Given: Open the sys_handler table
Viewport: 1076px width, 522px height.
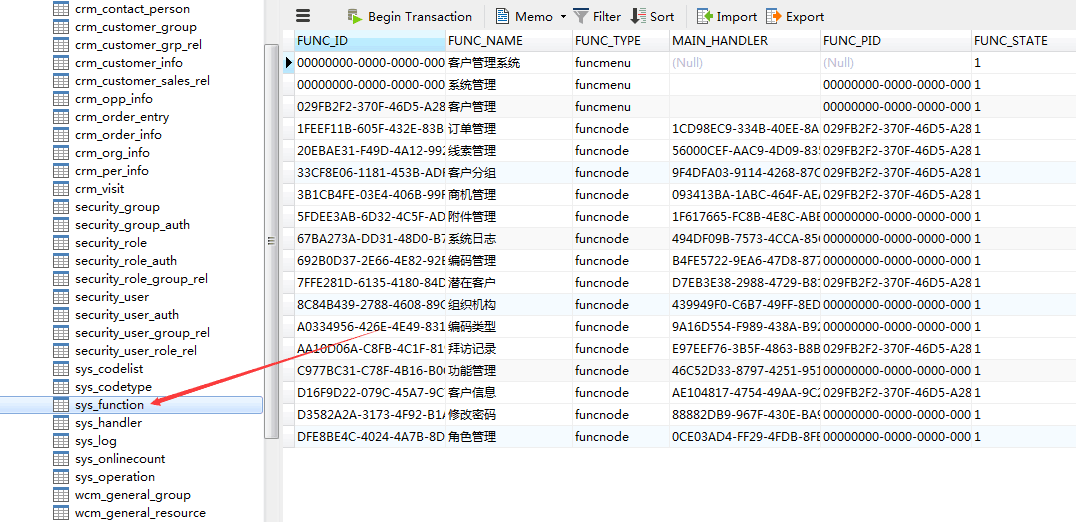Looking at the screenshot, I should [x=108, y=423].
